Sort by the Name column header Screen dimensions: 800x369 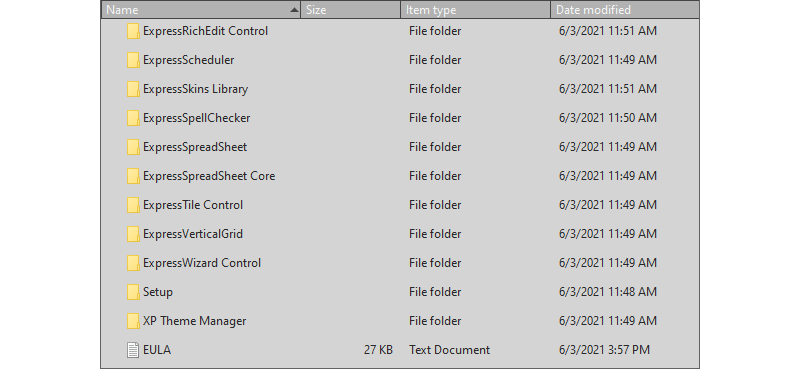click(201, 10)
